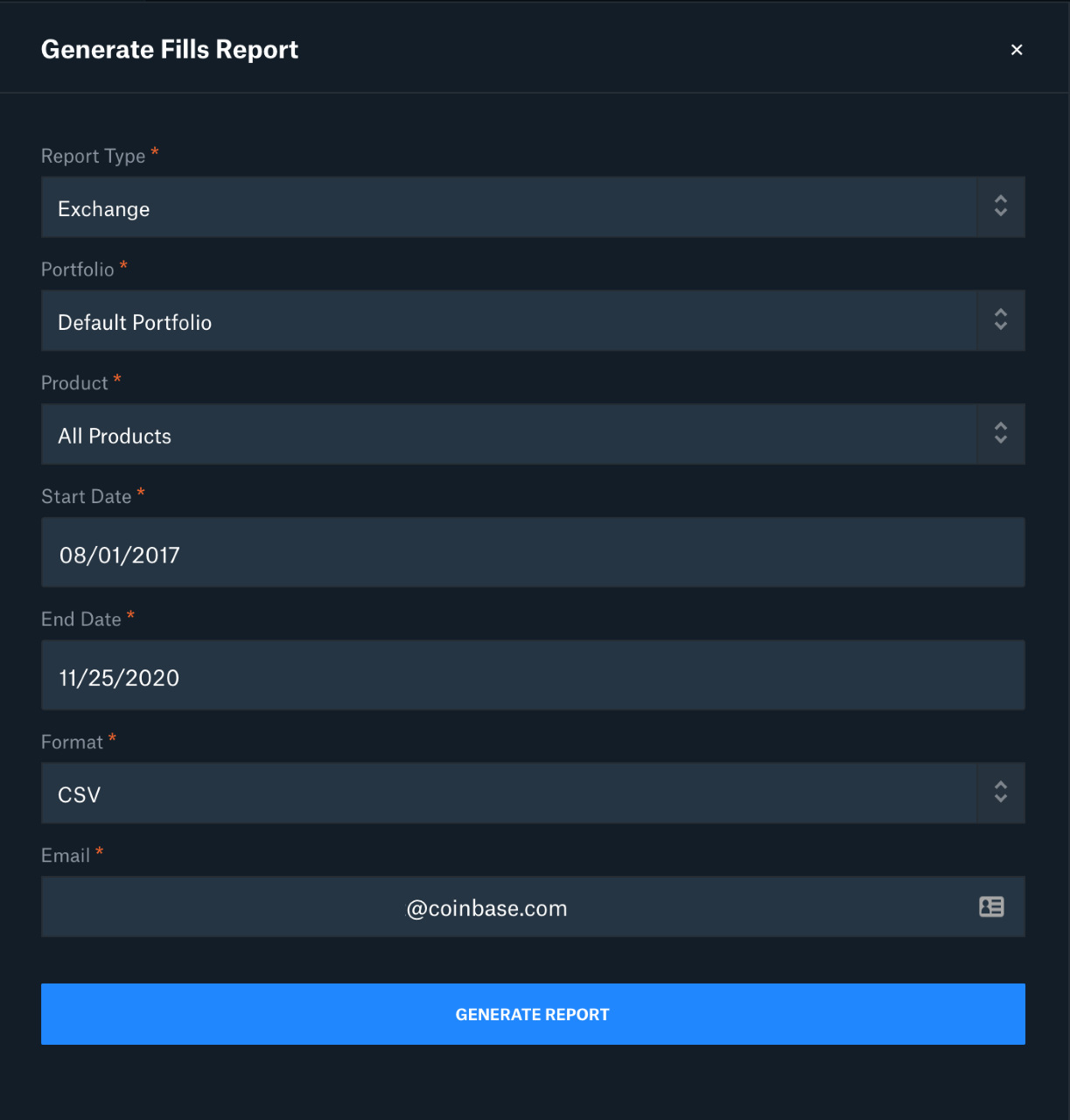This screenshot has width=1070, height=1120.
Task: Click the Report Type up-down arrows
Action: pos(1001,206)
